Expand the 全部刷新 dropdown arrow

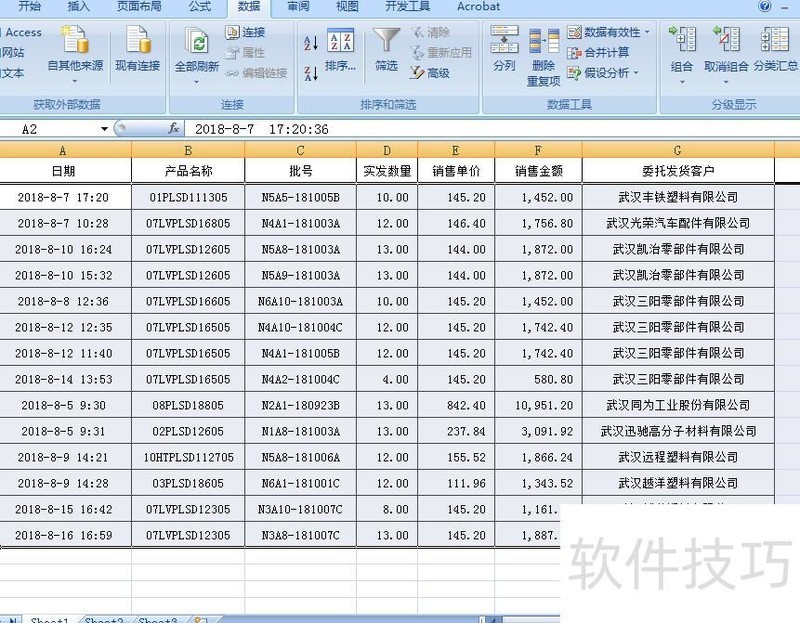(196, 82)
